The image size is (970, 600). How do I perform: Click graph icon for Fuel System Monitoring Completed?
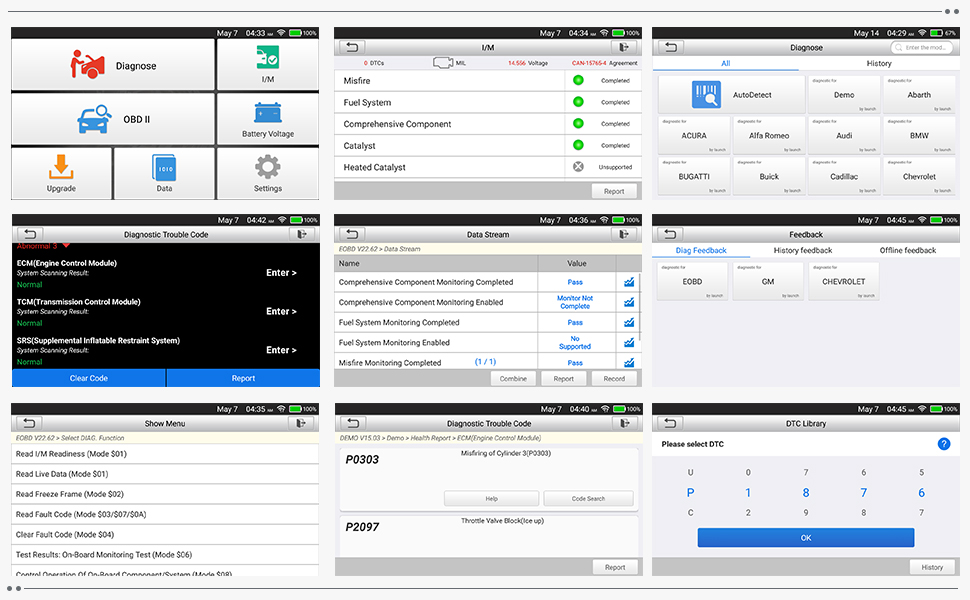629,323
